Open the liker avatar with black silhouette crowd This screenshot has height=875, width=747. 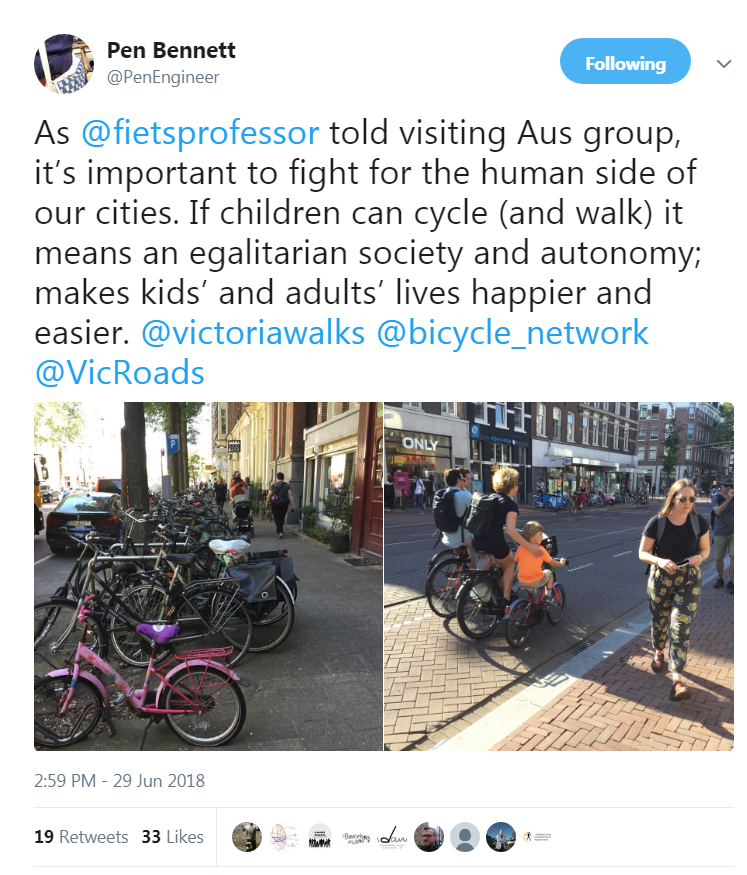pyautogui.click(x=320, y=836)
